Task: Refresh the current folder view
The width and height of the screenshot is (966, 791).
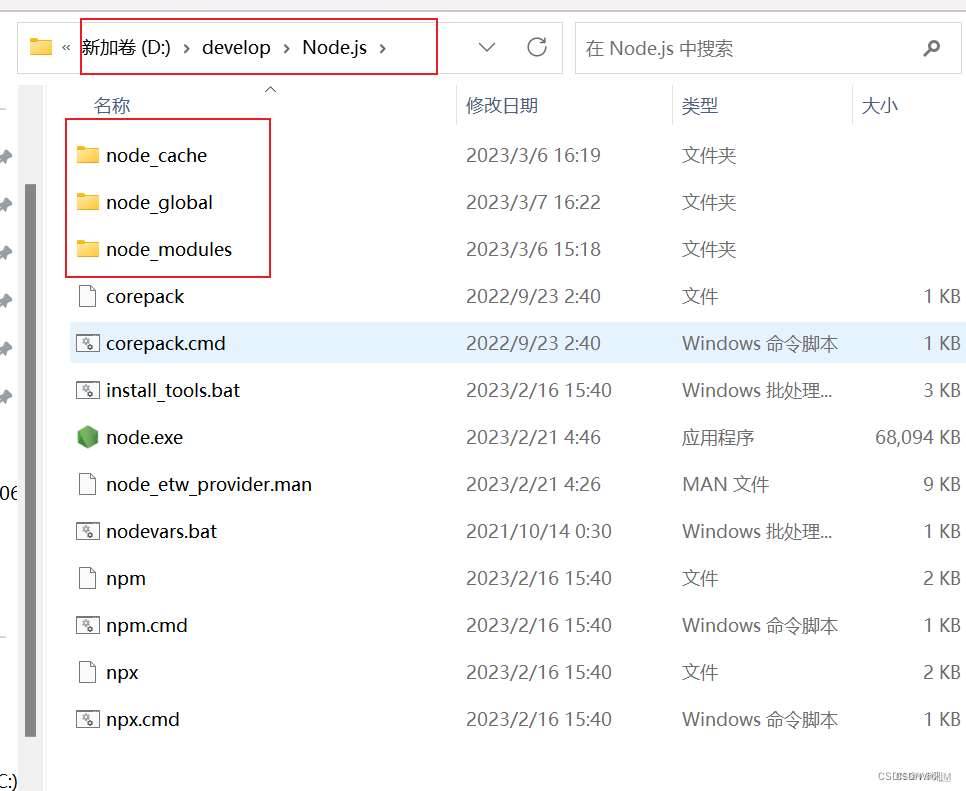Action: (x=537, y=47)
